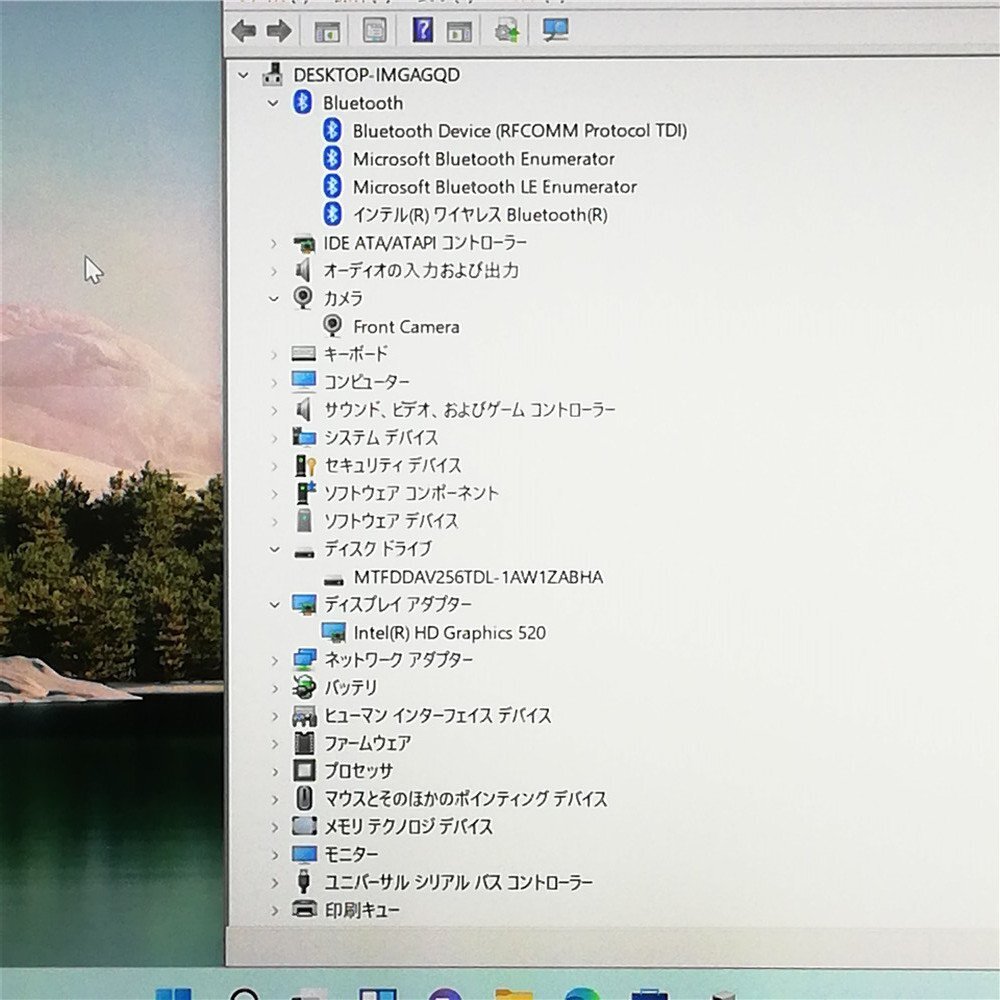
Task: Select インテル(R) ワイヤレス Bluetooth(R) device
Action: [480, 215]
